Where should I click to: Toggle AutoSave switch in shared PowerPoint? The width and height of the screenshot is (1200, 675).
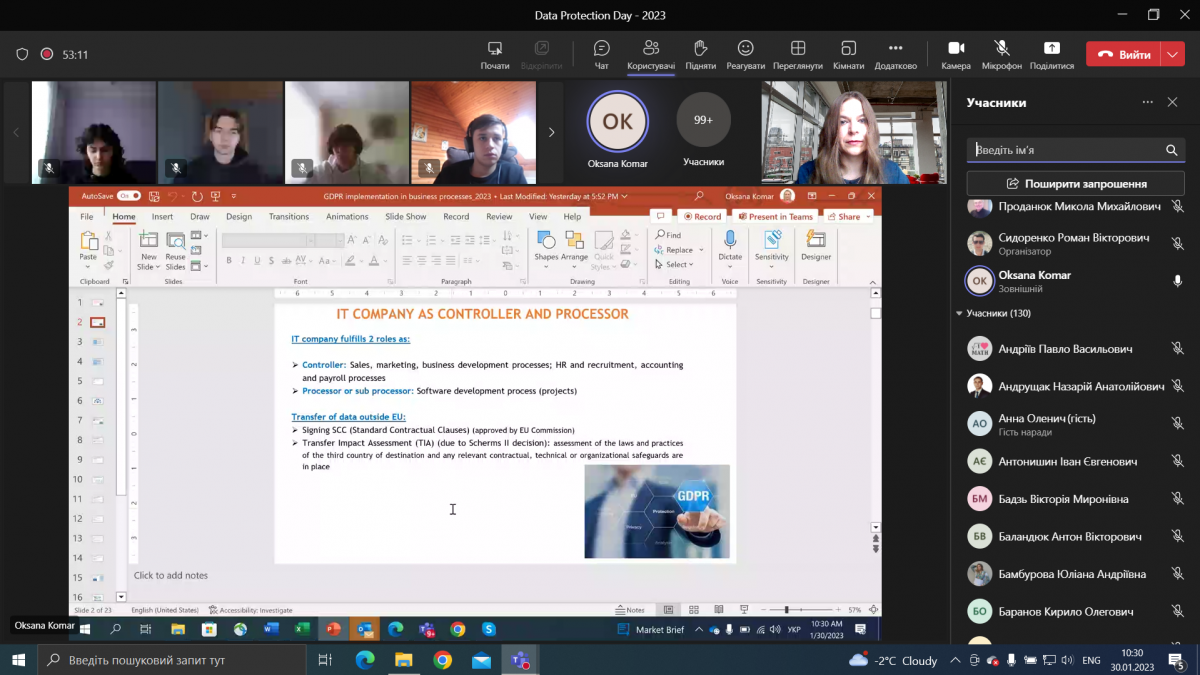coord(129,196)
